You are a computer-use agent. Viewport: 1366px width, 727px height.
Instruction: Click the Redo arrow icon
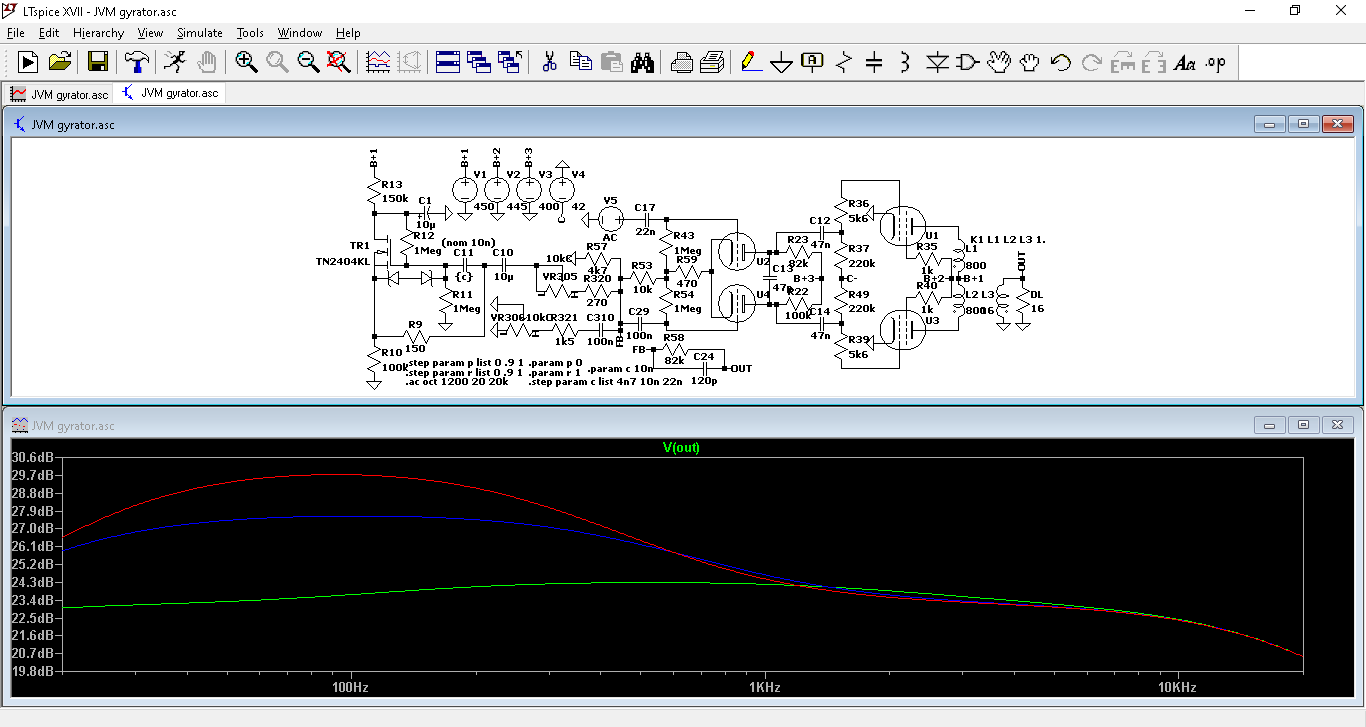(1091, 62)
